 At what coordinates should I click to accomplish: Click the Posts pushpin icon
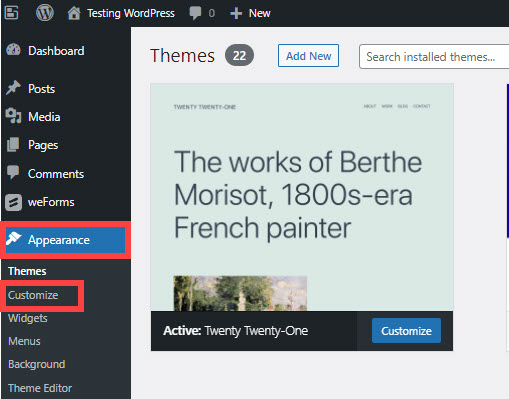click(x=13, y=88)
